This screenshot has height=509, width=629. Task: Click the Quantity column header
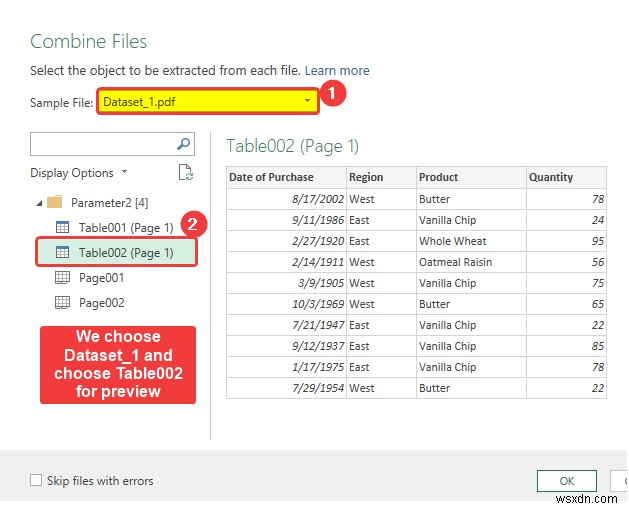566,177
